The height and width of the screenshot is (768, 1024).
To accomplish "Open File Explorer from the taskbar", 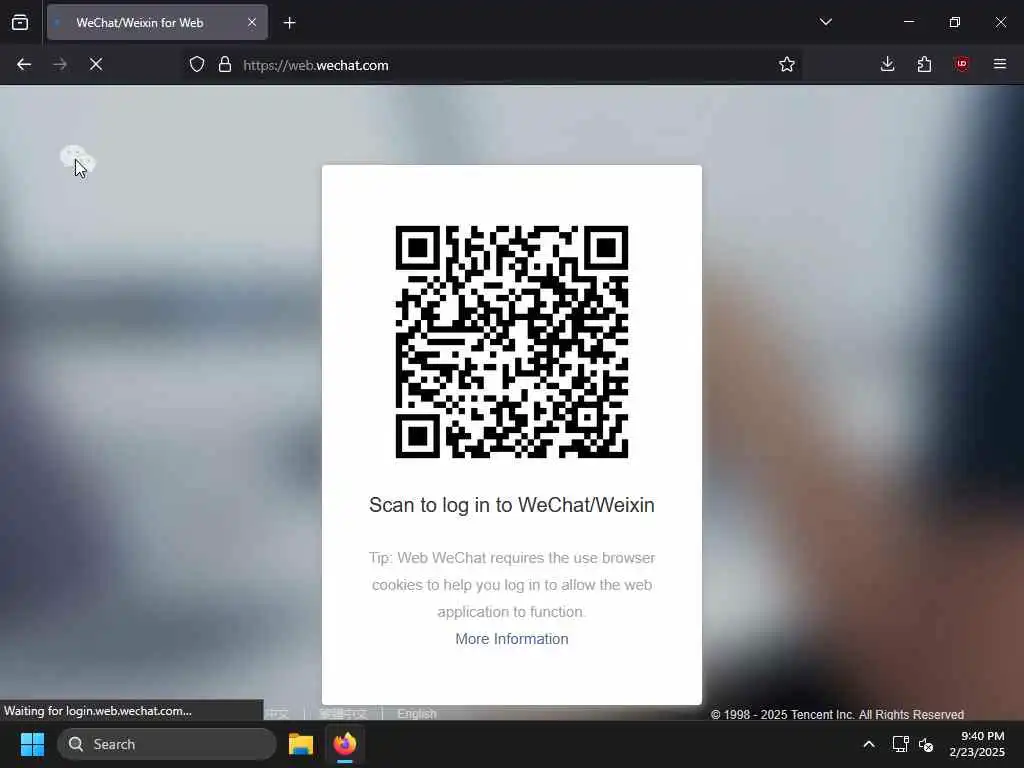I will click(300, 744).
